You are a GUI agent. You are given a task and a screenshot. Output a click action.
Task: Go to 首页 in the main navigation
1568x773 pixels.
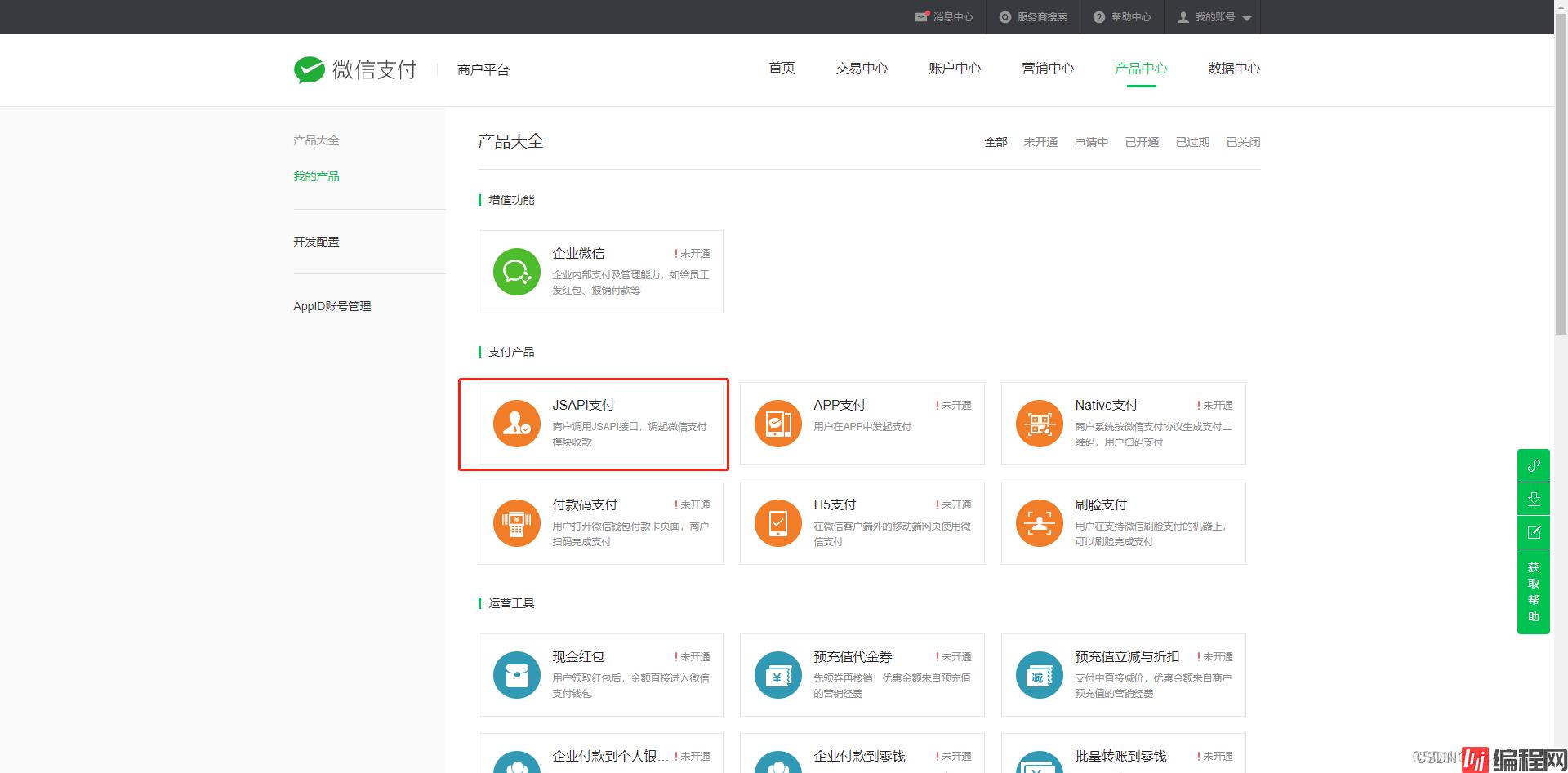pyautogui.click(x=782, y=68)
